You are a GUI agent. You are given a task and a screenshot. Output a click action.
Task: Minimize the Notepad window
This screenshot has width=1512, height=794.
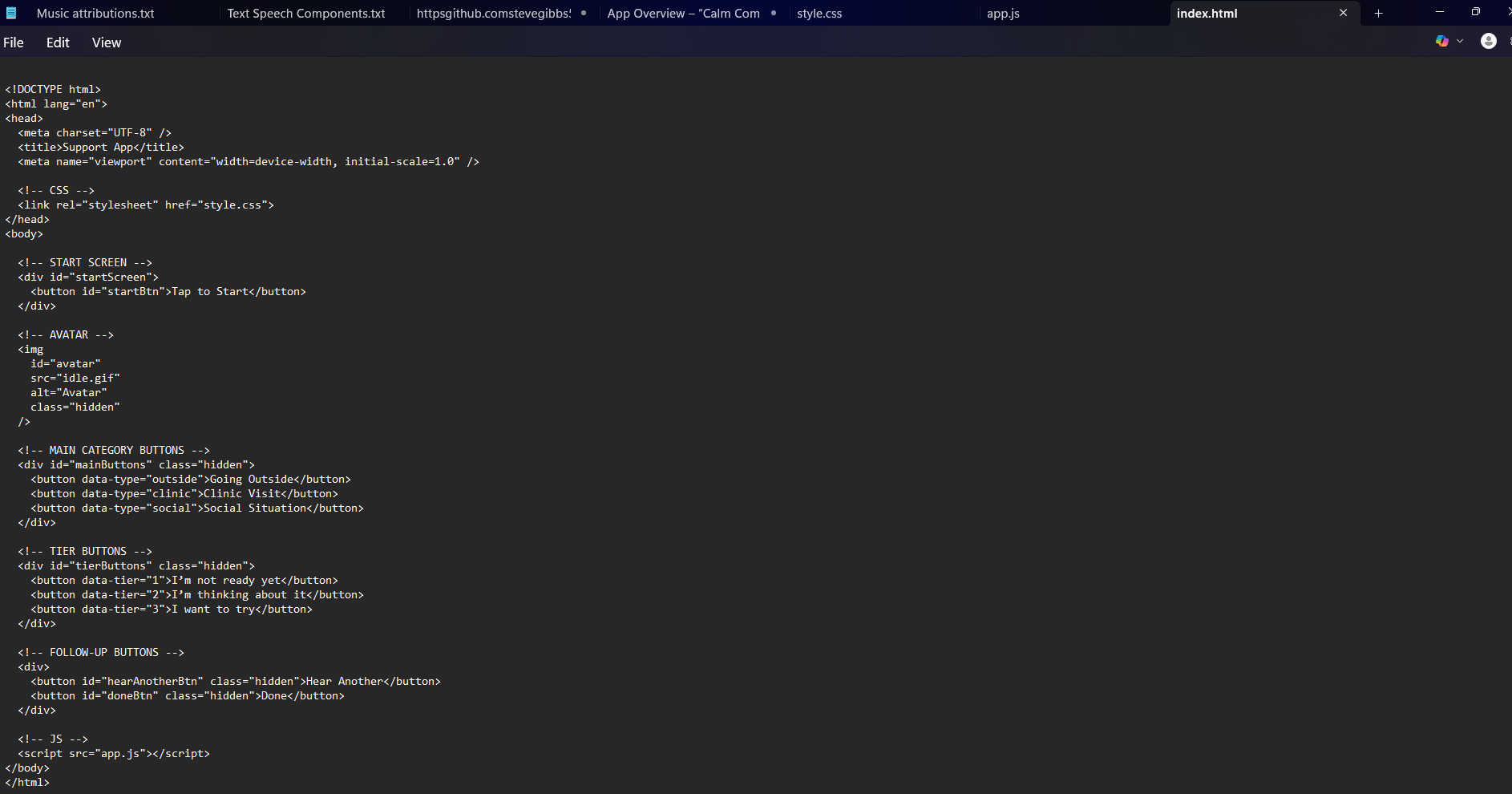click(1439, 12)
